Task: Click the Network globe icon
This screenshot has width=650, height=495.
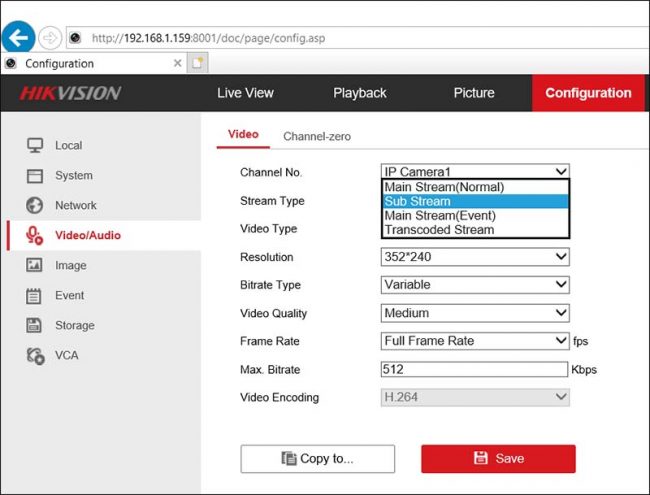Action: (x=35, y=205)
